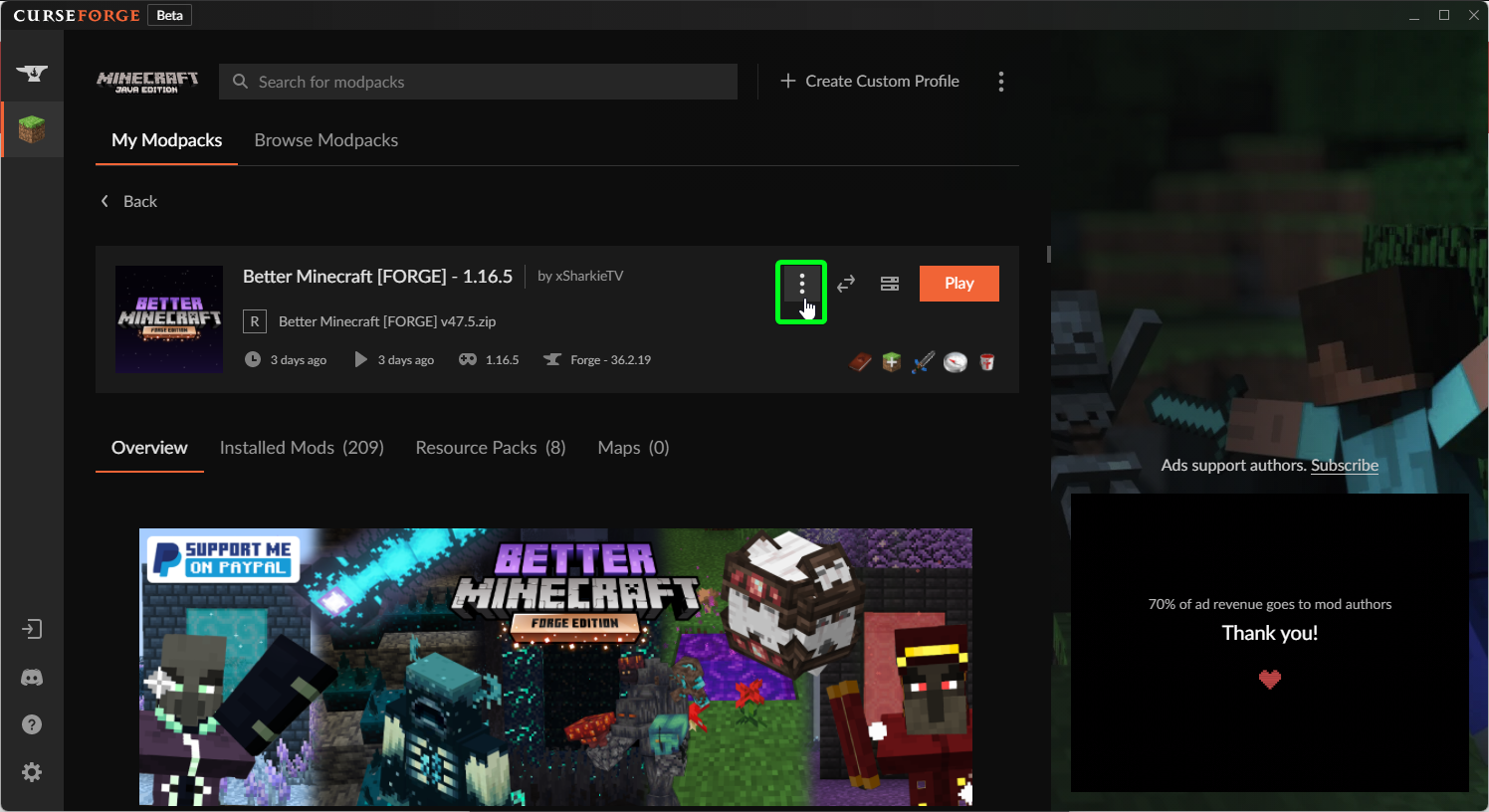The image size is (1489, 812).
Task: Click the server stack icon beside Play
Action: pos(890,284)
